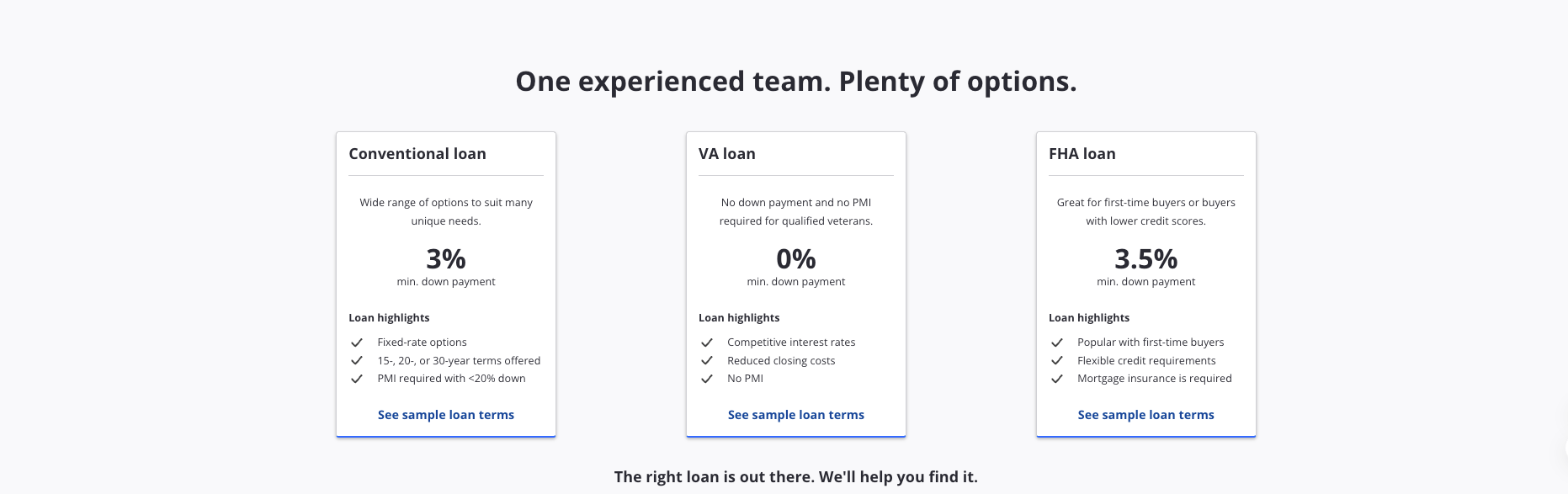
Task: Click the 3.5% min. down payment figure
Action: click(1146, 258)
